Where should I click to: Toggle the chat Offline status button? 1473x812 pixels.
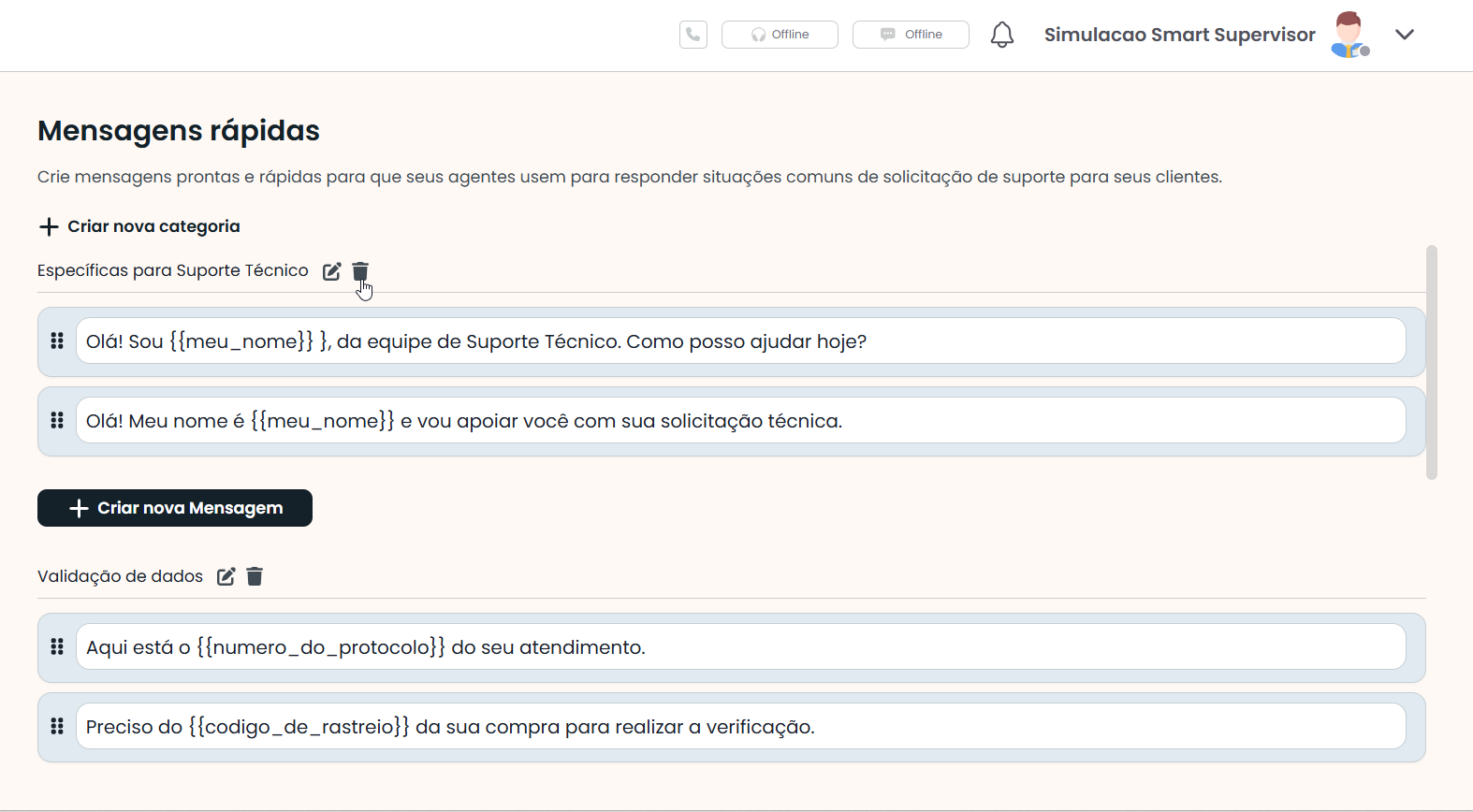pyautogui.click(x=911, y=35)
